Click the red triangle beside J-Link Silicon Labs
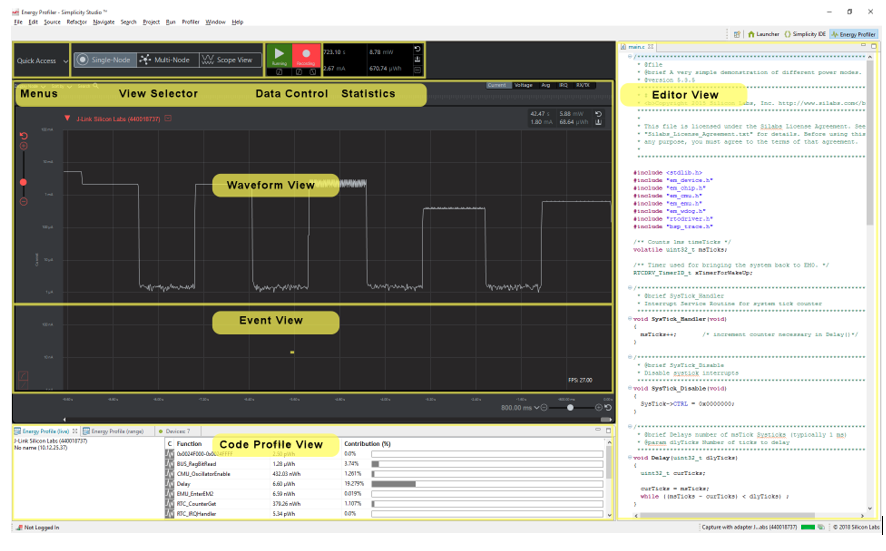886x551 pixels. [67, 118]
